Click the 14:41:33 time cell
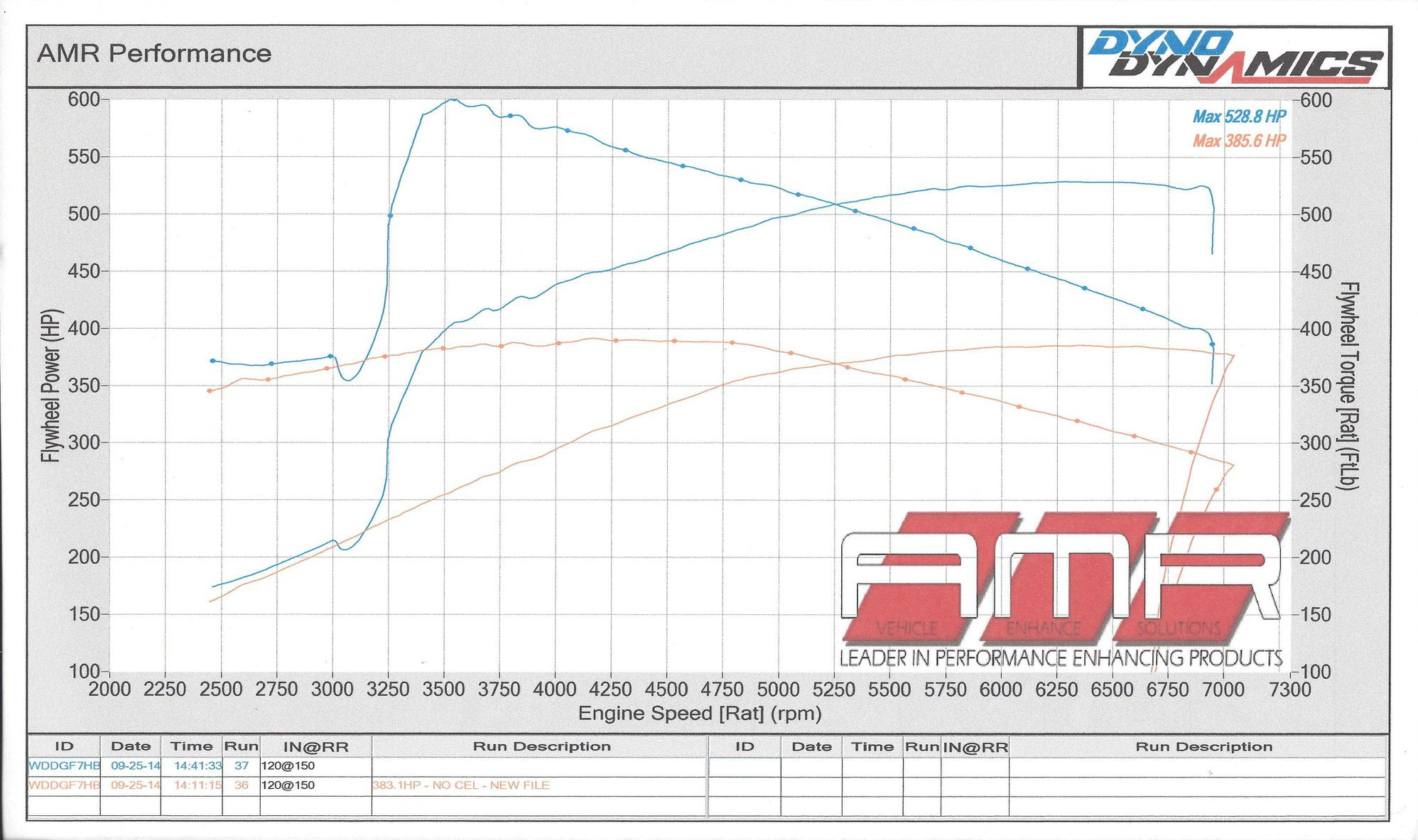 coord(198,765)
